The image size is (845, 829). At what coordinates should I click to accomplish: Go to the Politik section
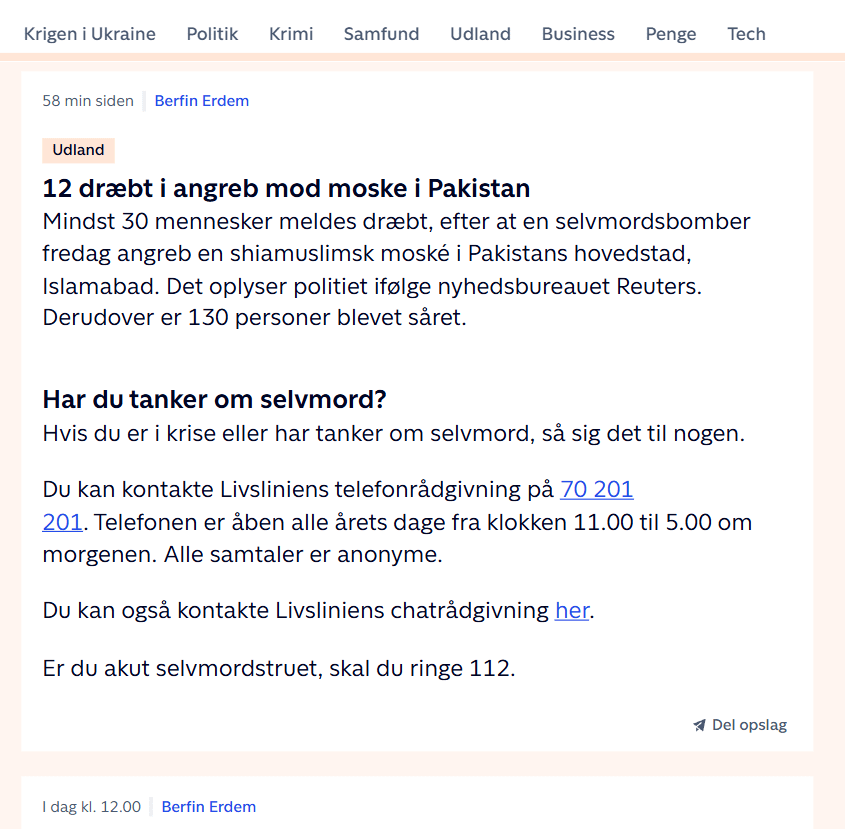(212, 34)
